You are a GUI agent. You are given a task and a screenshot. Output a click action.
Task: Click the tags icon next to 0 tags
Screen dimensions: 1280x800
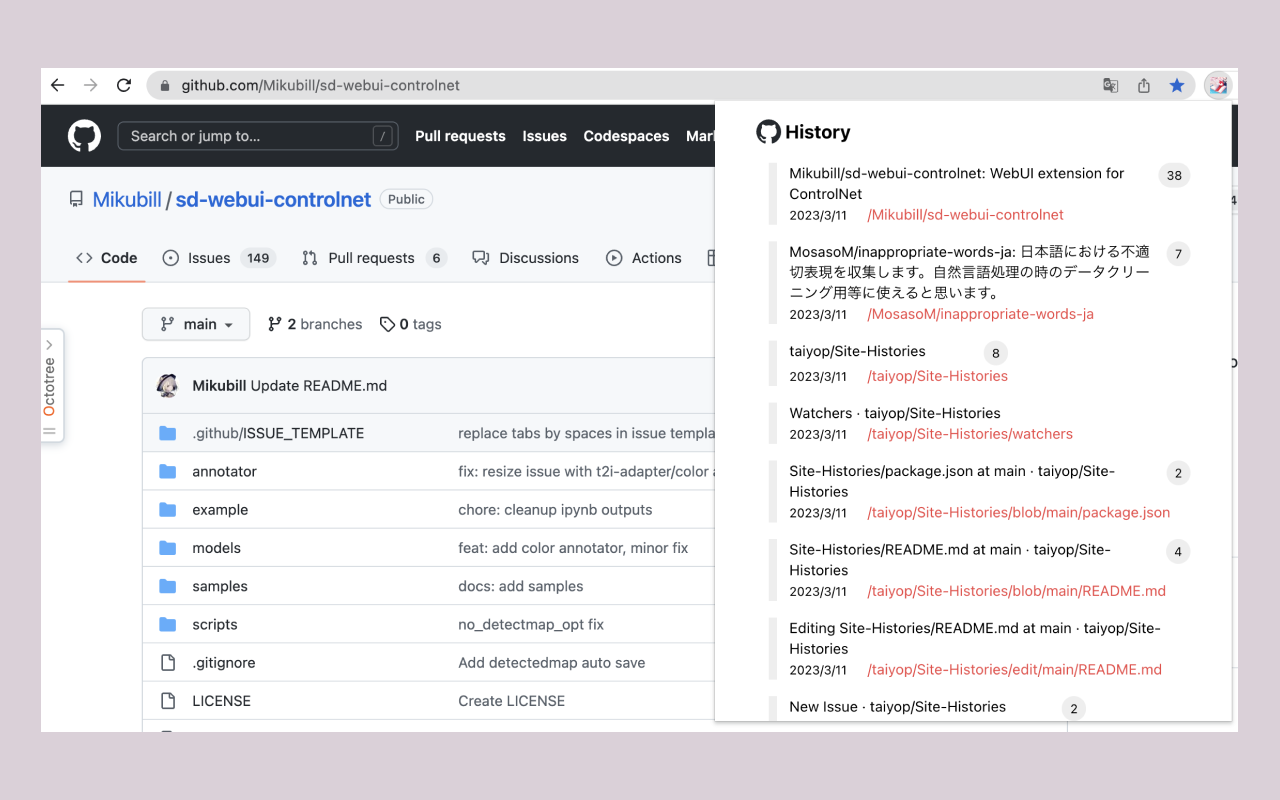(x=387, y=323)
